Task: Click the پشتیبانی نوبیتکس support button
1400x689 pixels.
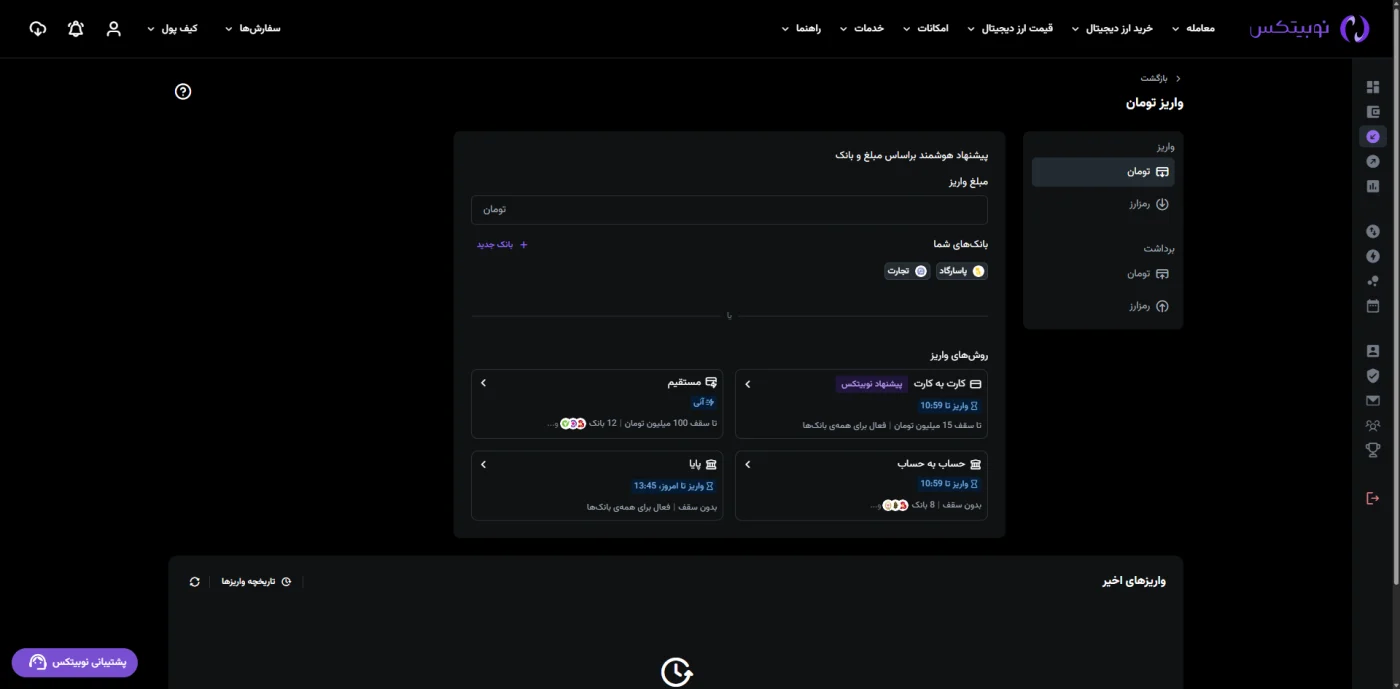Action: coord(75,662)
